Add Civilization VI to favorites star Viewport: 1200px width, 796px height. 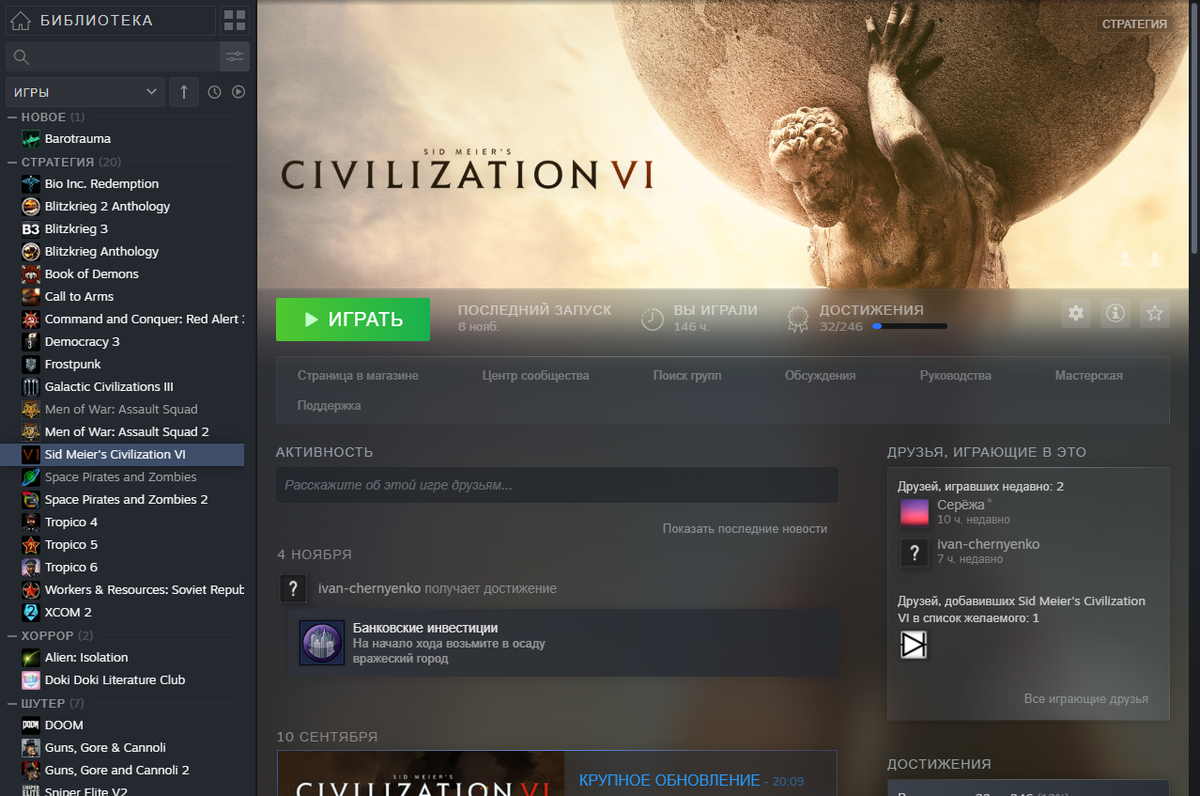1155,313
